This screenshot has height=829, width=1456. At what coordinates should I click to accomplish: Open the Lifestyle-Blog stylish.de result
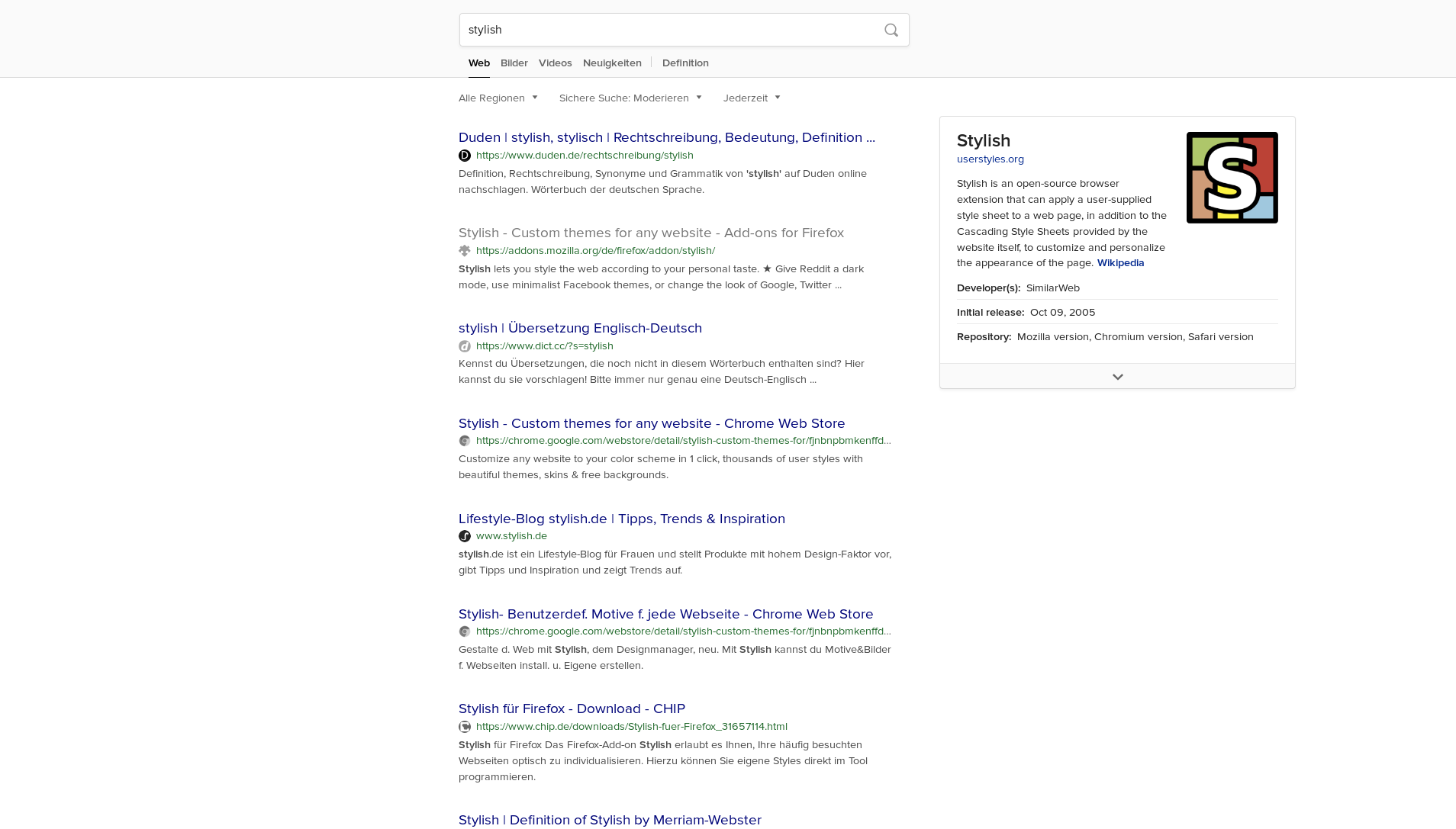622,519
